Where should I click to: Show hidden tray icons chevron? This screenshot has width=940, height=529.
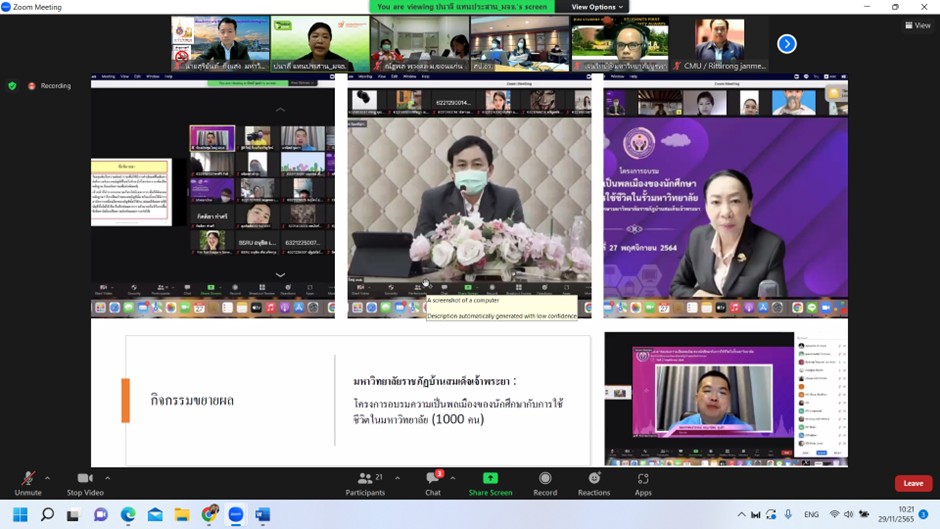click(x=742, y=515)
